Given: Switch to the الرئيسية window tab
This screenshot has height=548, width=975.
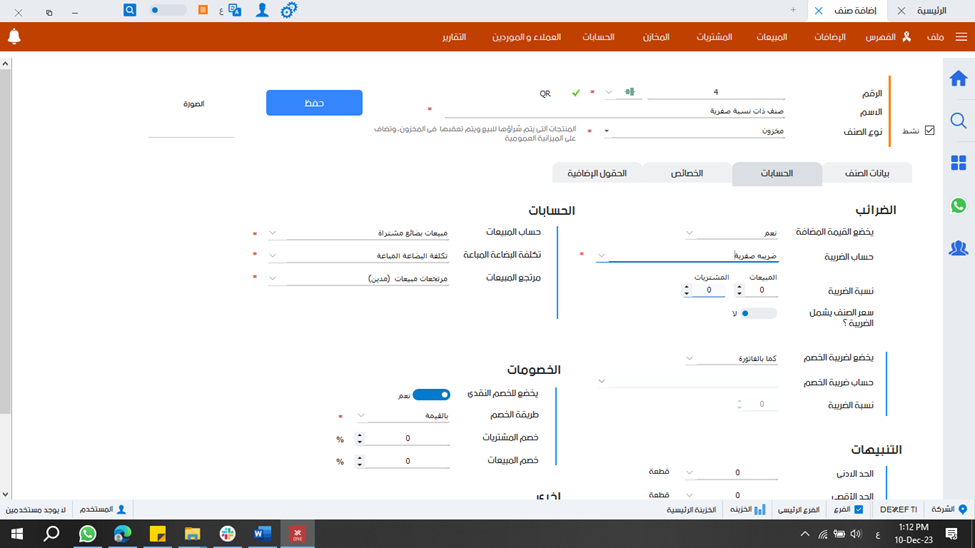Looking at the screenshot, I should (x=931, y=11).
